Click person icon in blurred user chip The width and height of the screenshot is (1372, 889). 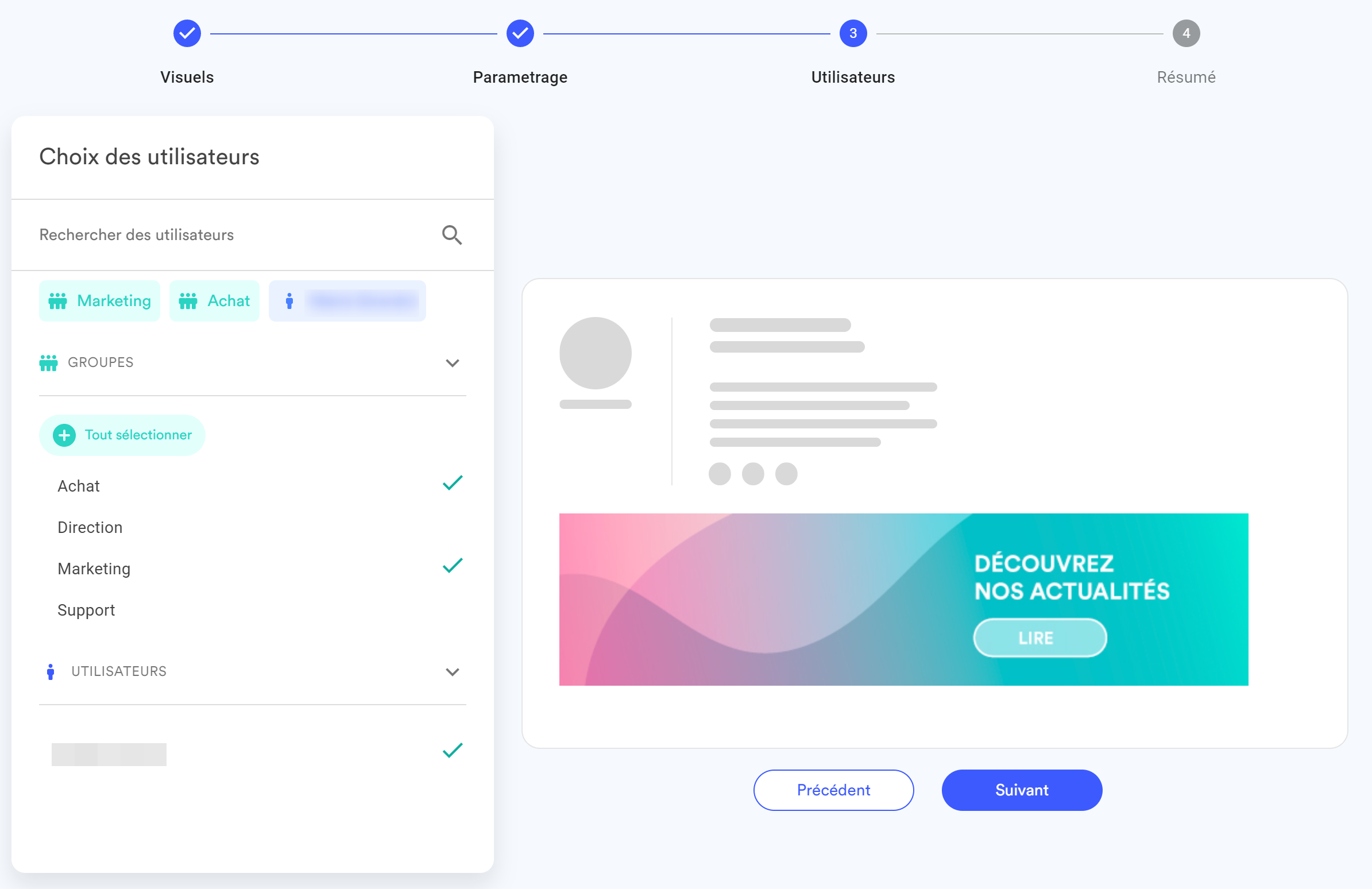[289, 301]
